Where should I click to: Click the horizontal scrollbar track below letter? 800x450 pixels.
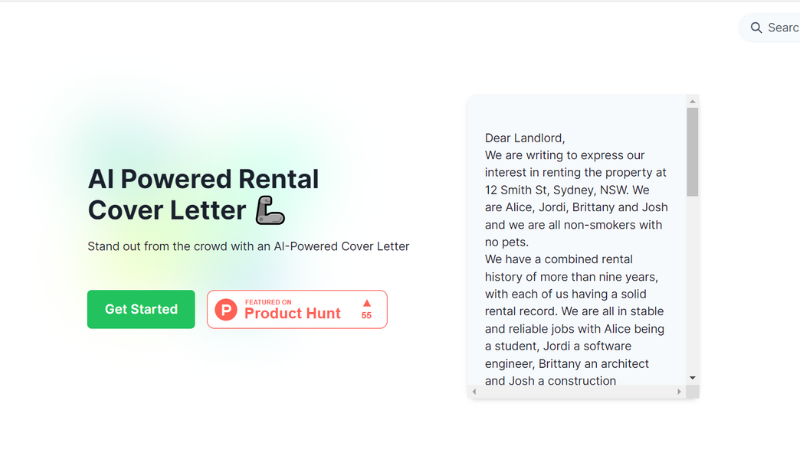(577, 392)
